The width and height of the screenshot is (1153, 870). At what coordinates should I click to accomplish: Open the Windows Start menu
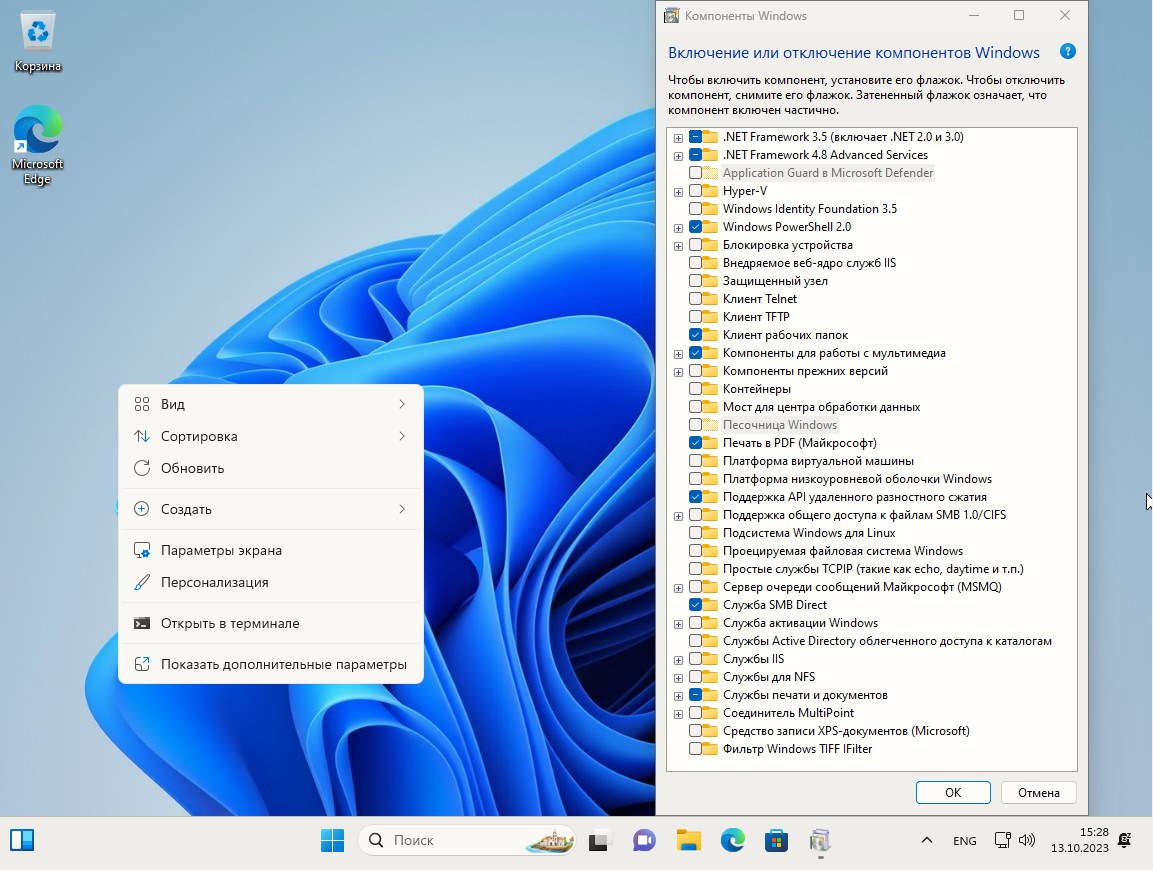pyautogui.click(x=332, y=840)
